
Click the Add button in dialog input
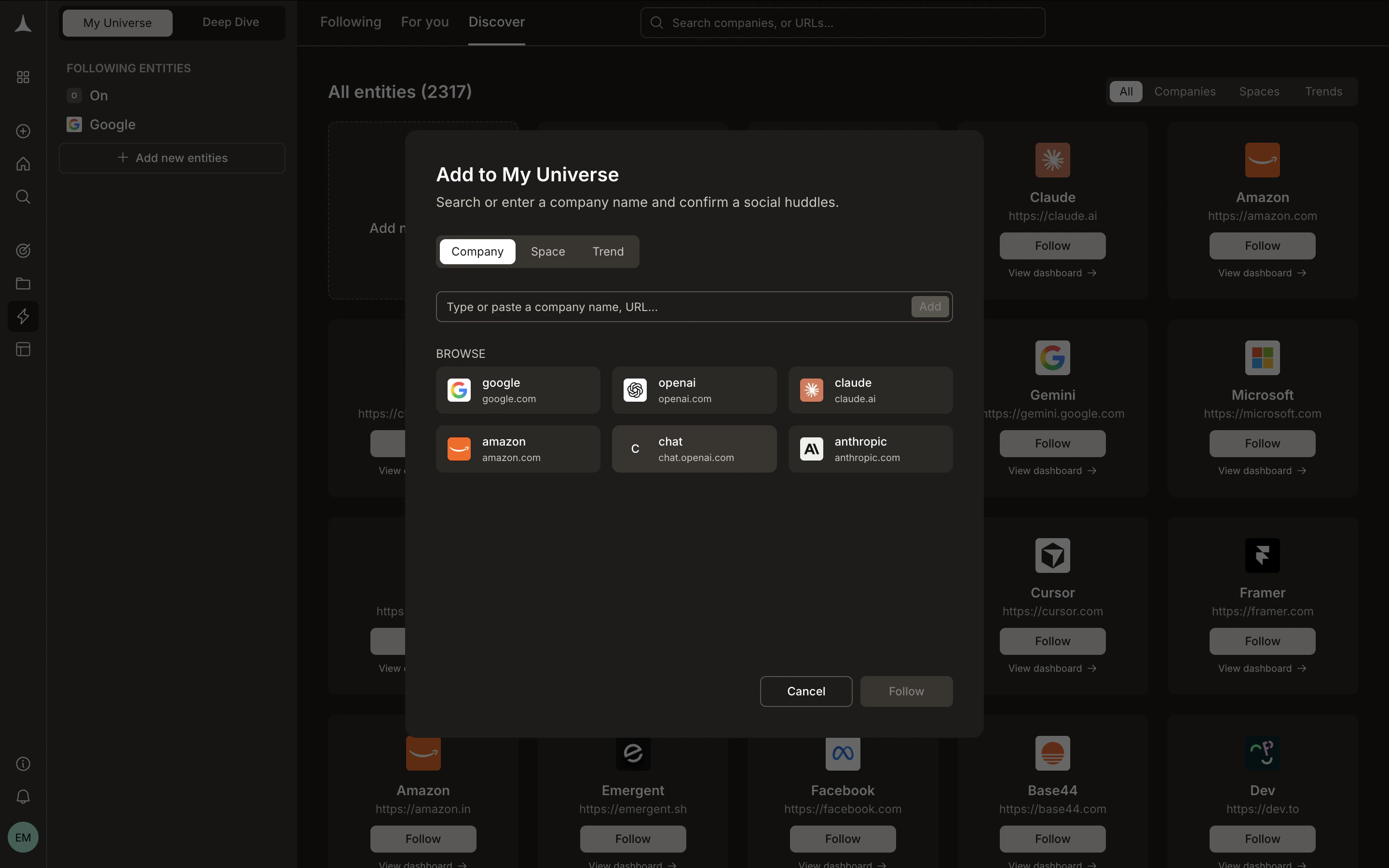tap(929, 307)
